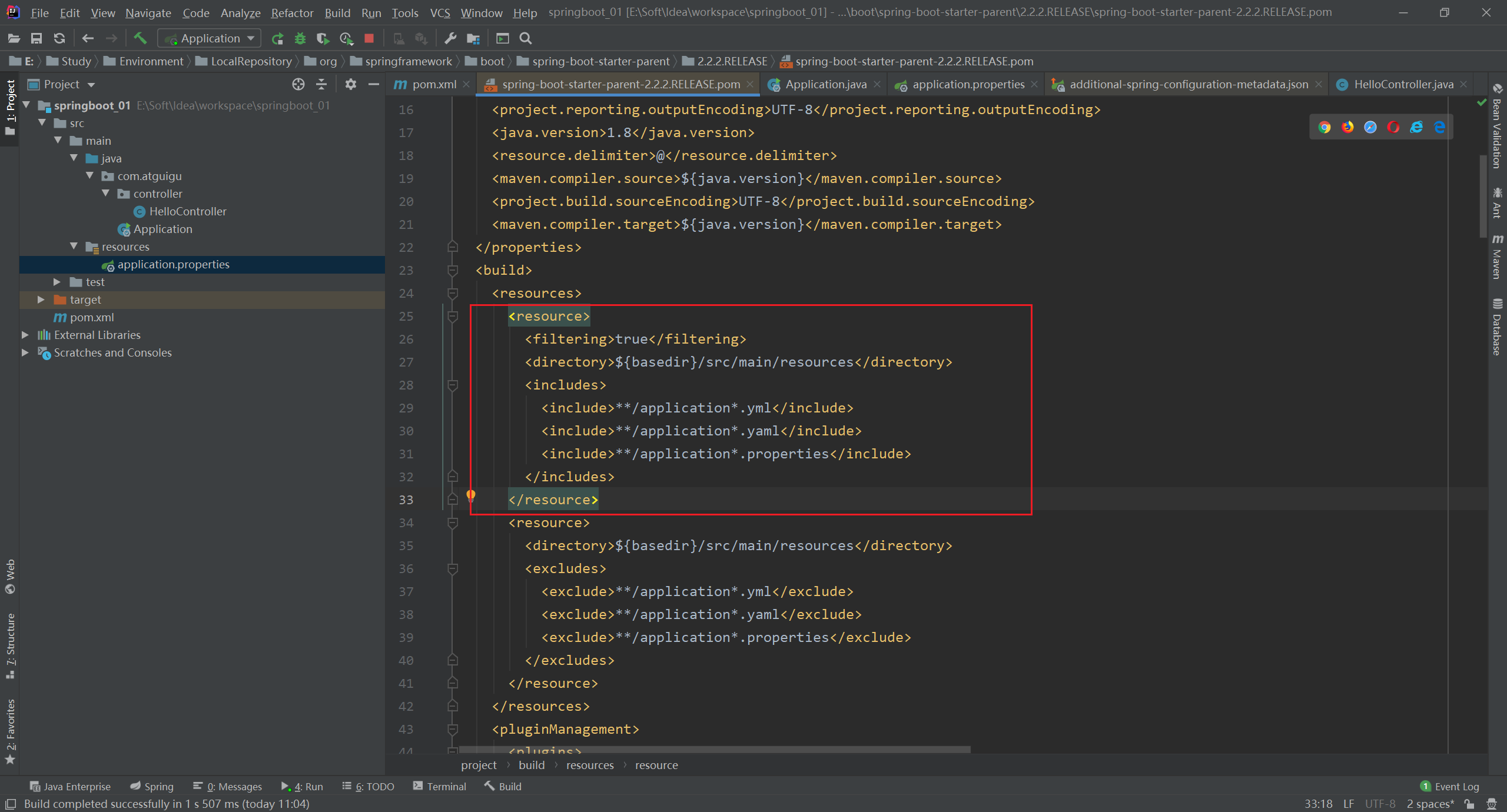Expand the test folder node
The height and width of the screenshot is (812, 1507).
click(57, 282)
